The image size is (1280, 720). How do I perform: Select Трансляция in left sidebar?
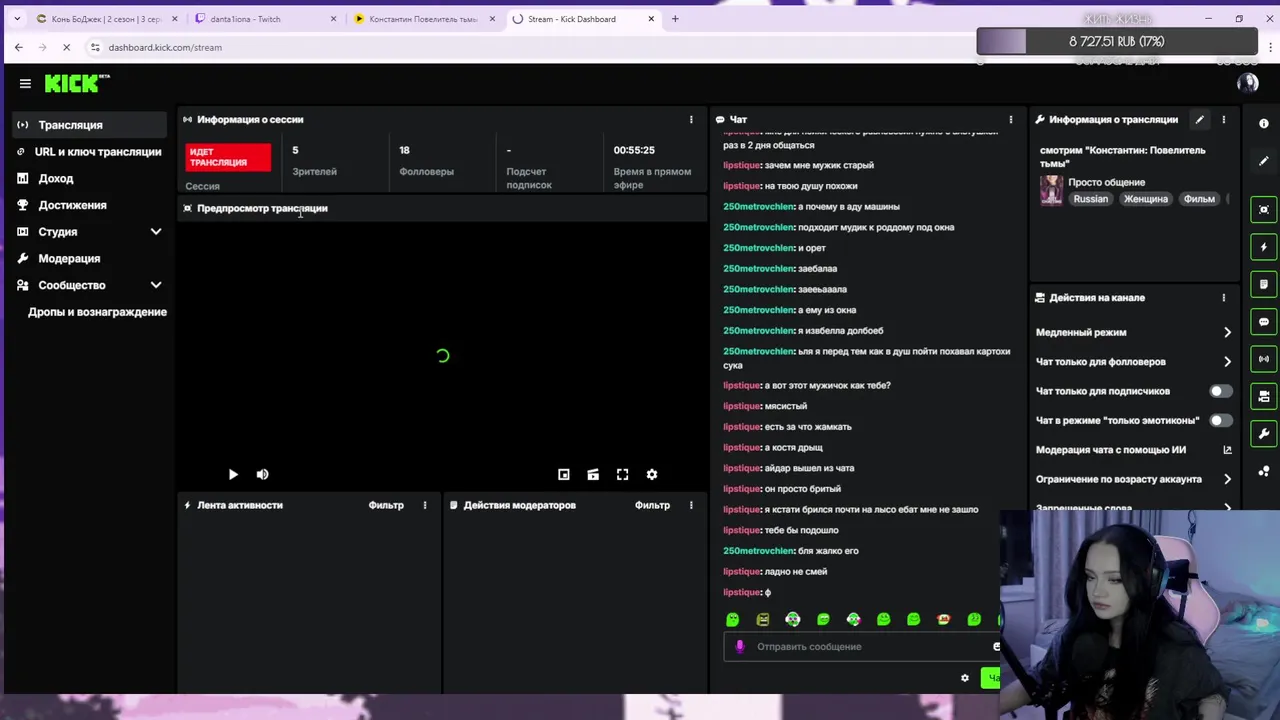tap(88, 125)
